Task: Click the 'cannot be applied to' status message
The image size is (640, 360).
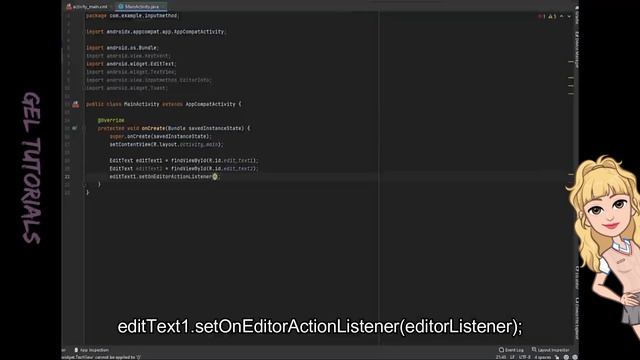Action: [x=102, y=358]
